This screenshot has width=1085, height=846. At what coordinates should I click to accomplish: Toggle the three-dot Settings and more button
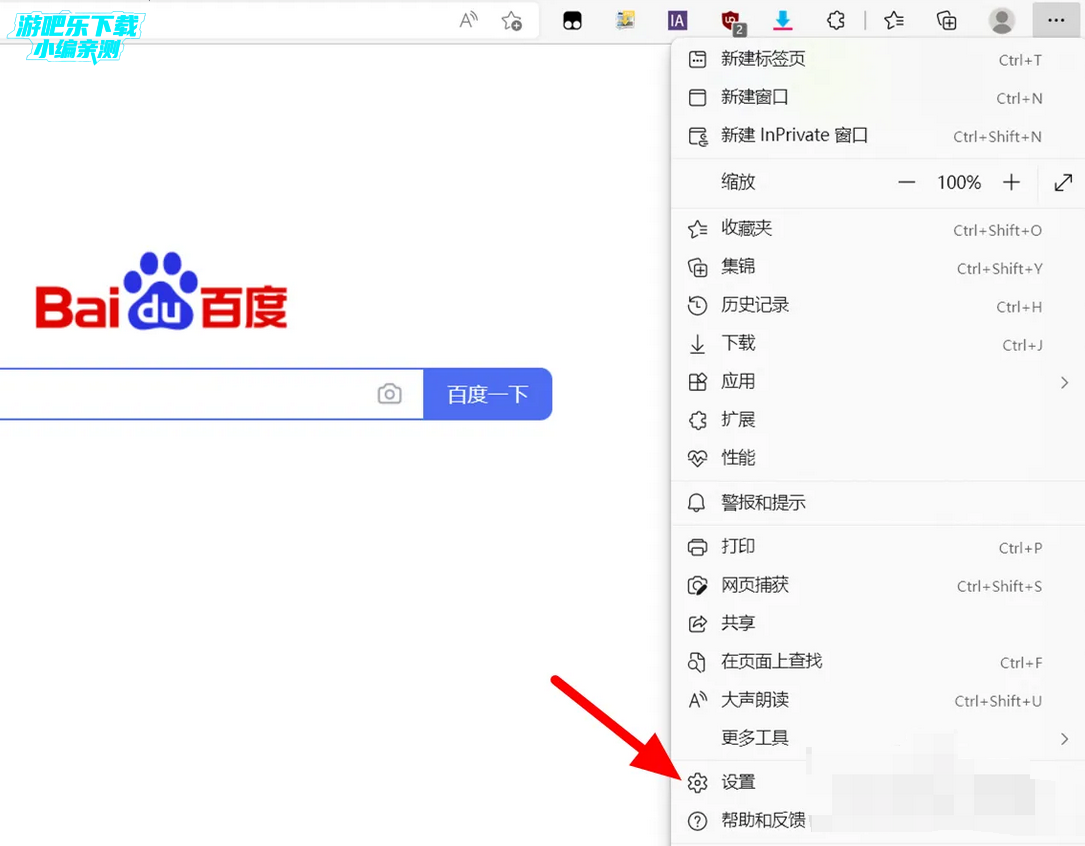click(1056, 20)
